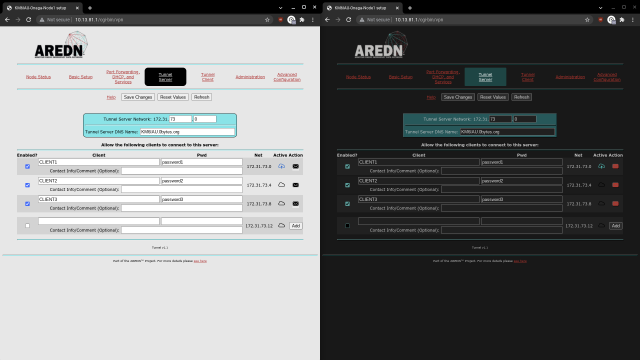This screenshot has width=640, height=360.
Task: Uncheck CLIENT3 enabled checkbox in left window
Action: [27, 204]
